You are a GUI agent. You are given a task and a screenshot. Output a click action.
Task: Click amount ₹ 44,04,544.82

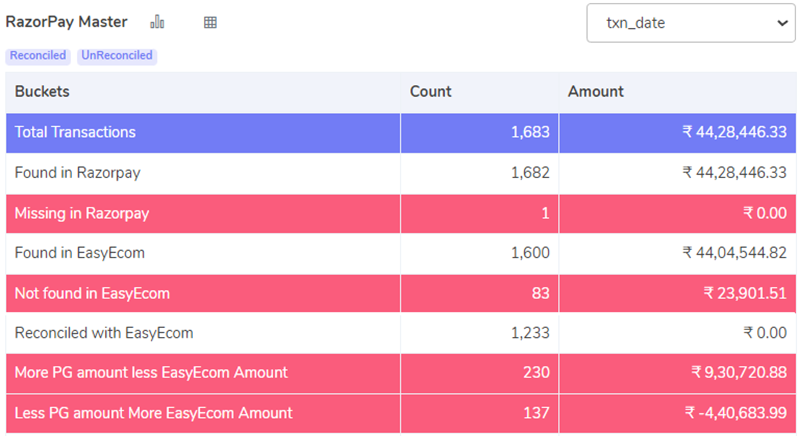(734, 253)
